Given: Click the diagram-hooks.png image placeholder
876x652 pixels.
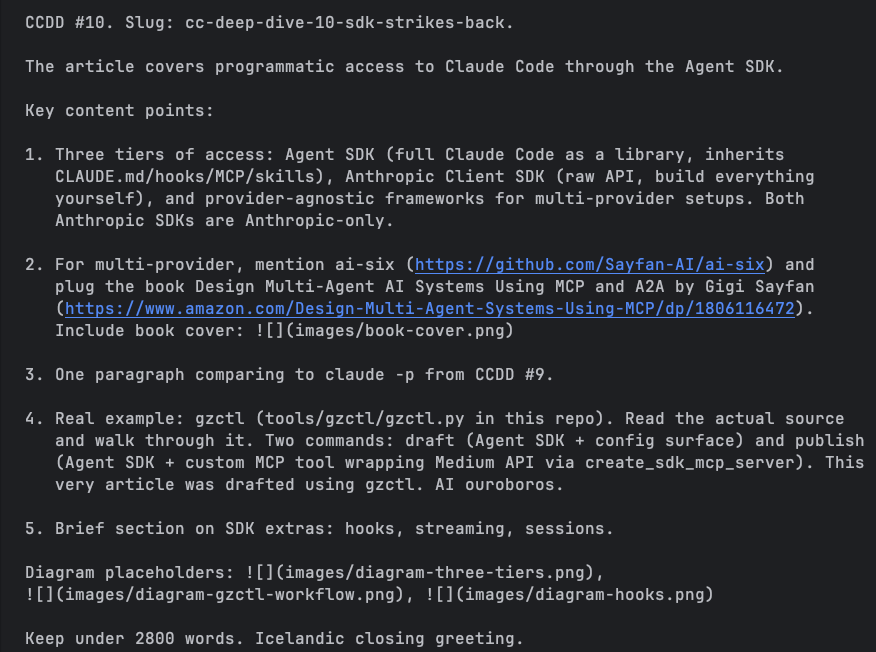Looking at the screenshot, I should tap(561, 595).
